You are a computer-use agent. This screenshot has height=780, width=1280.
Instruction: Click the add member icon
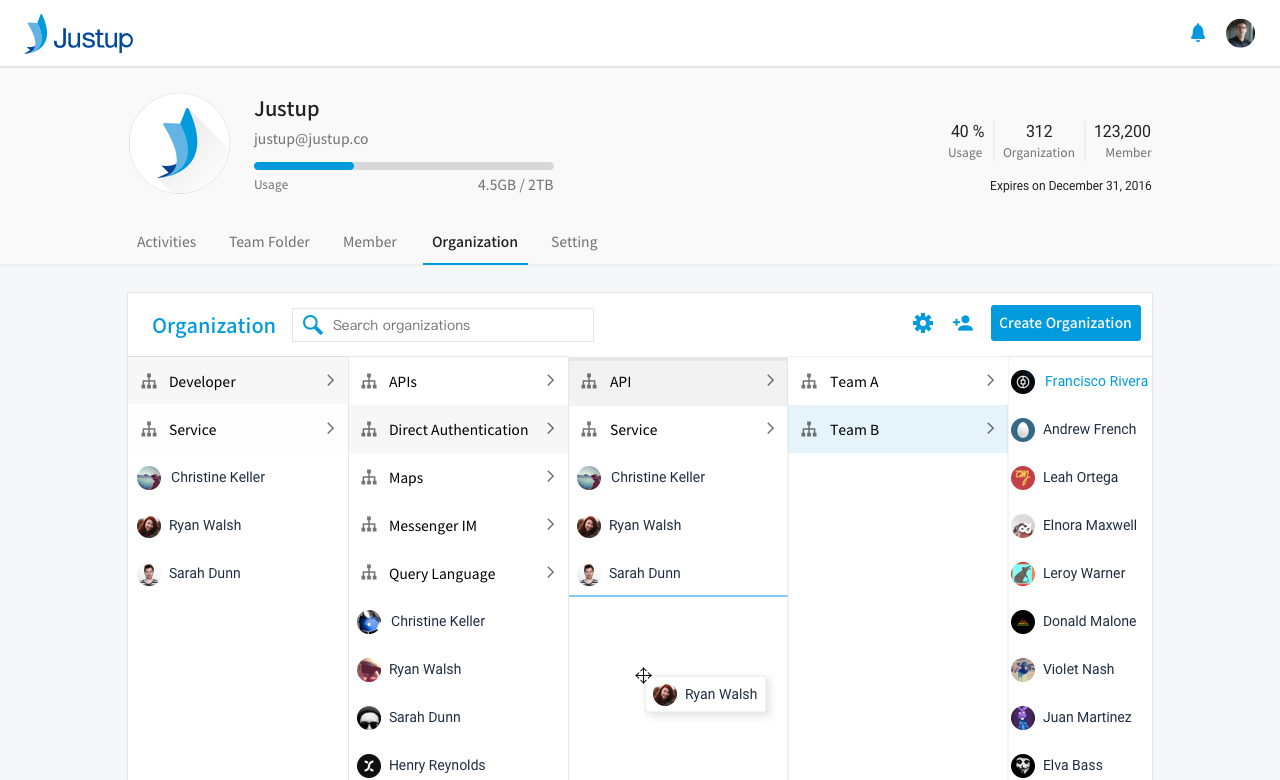(x=963, y=323)
